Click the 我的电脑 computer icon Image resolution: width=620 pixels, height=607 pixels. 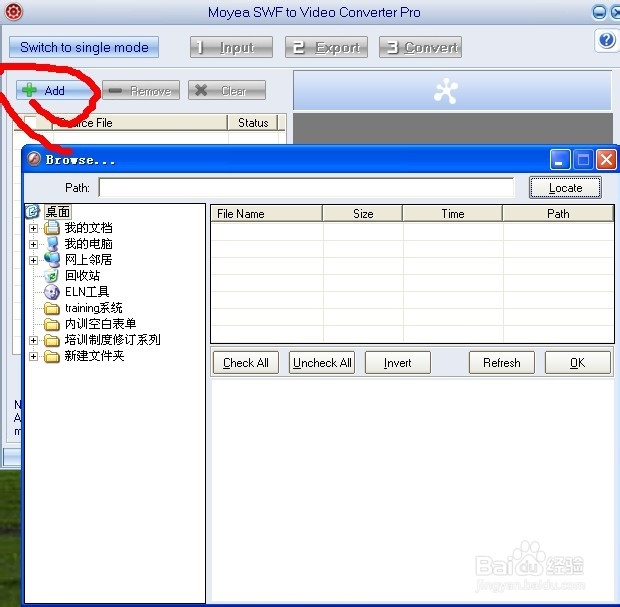pyautogui.click(x=52, y=244)
